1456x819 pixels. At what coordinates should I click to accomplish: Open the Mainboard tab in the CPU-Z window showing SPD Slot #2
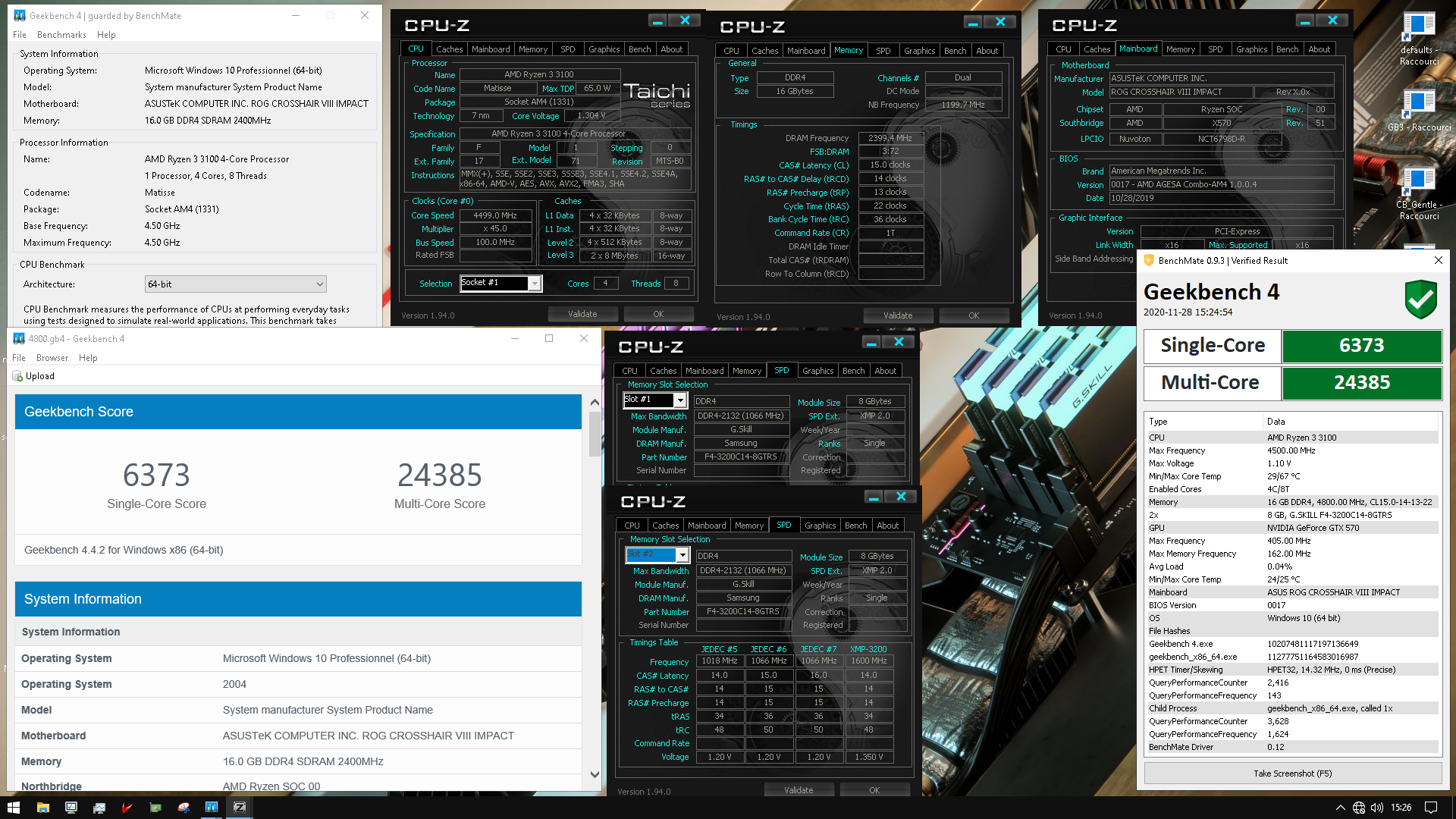[x=707, y=526]
